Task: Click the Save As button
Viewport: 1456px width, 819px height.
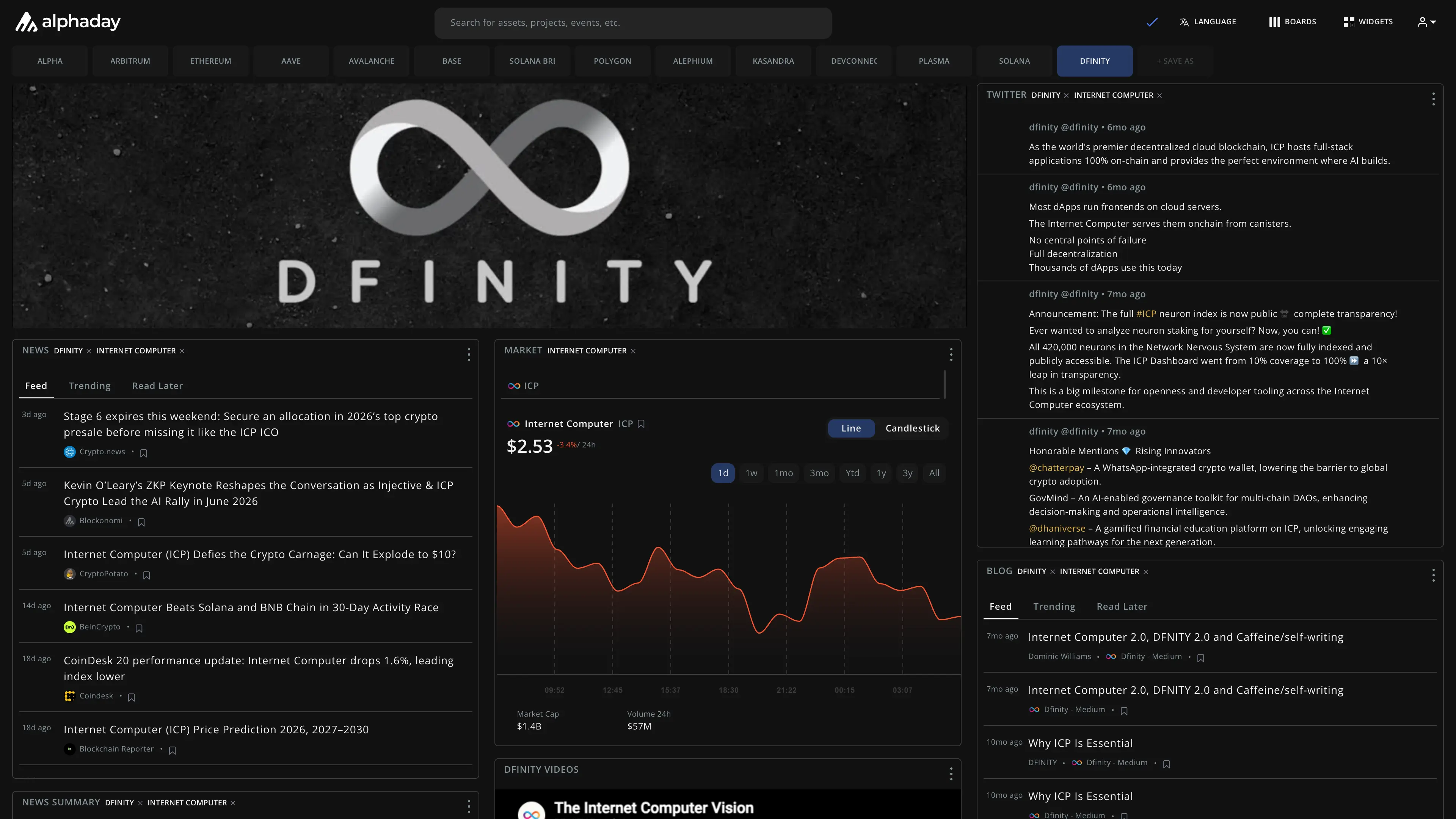Action: [x=1175, y=61]
